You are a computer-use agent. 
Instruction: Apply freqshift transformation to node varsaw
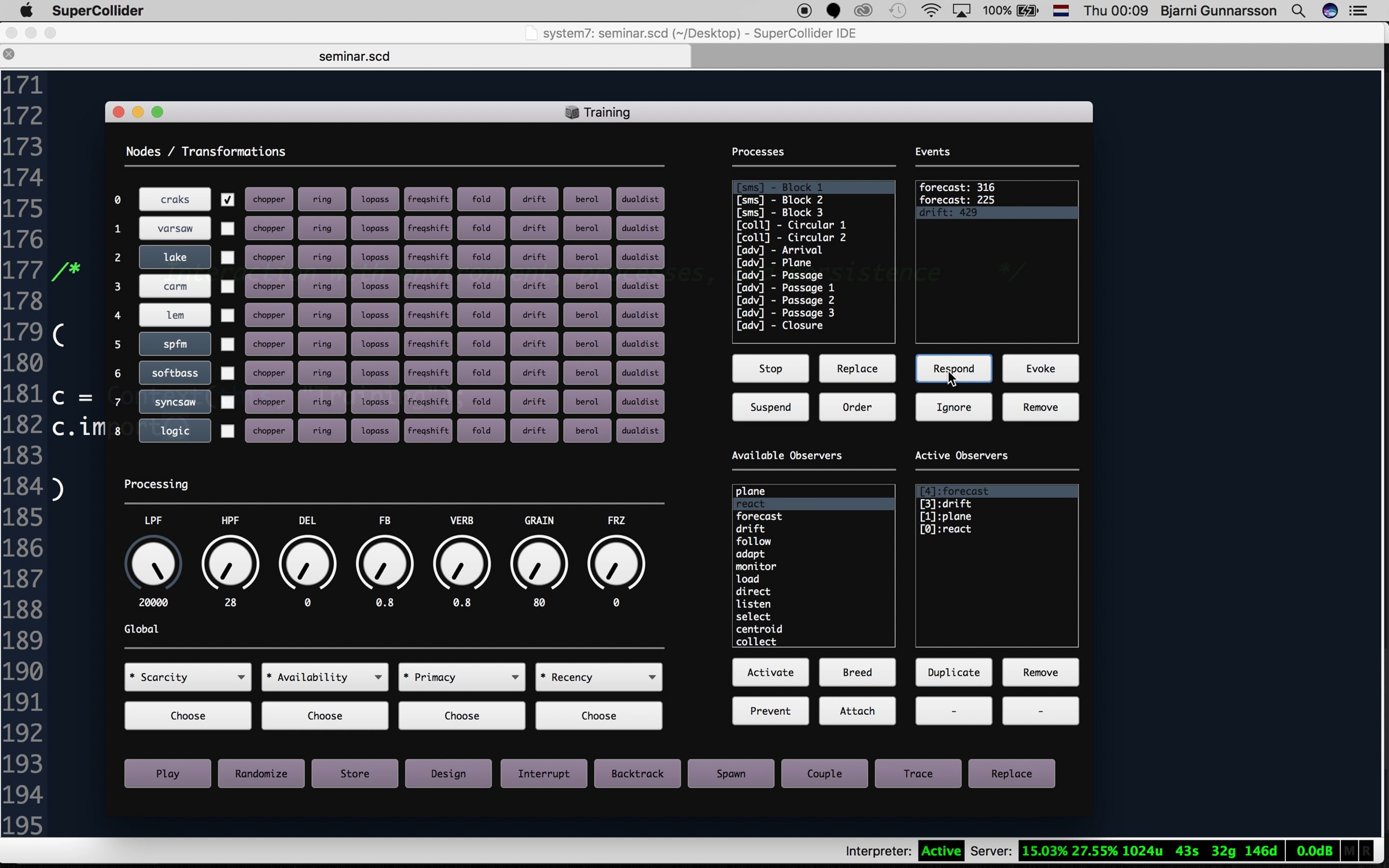428,229
